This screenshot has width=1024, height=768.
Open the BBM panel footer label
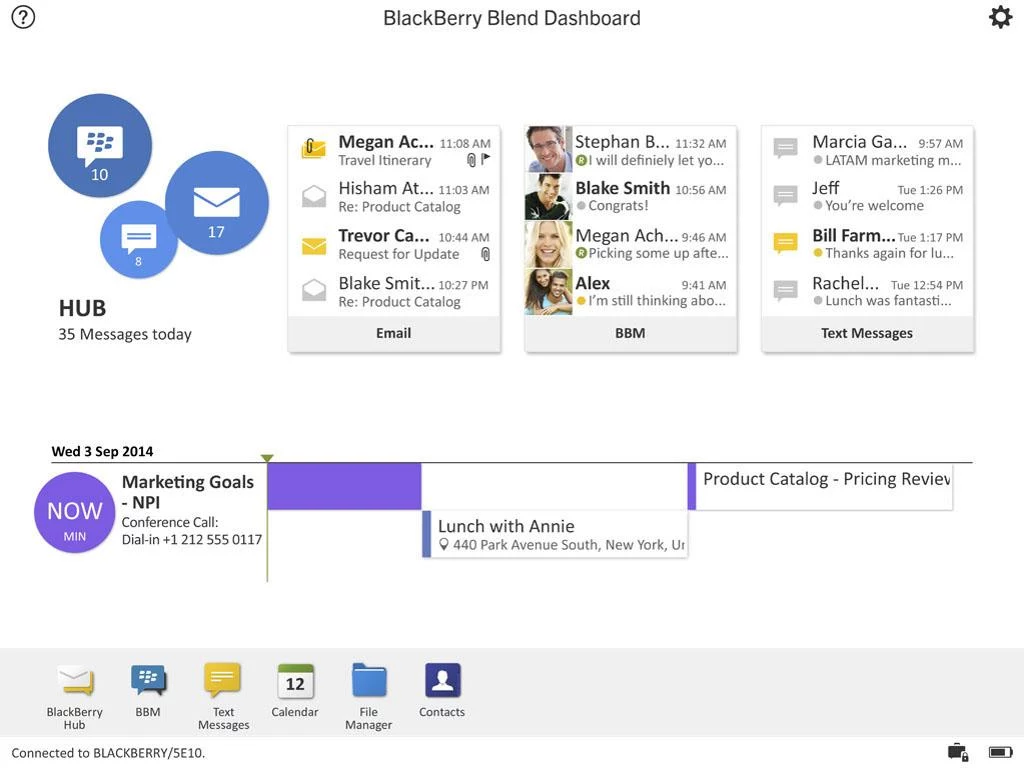(x=630, y=333)
